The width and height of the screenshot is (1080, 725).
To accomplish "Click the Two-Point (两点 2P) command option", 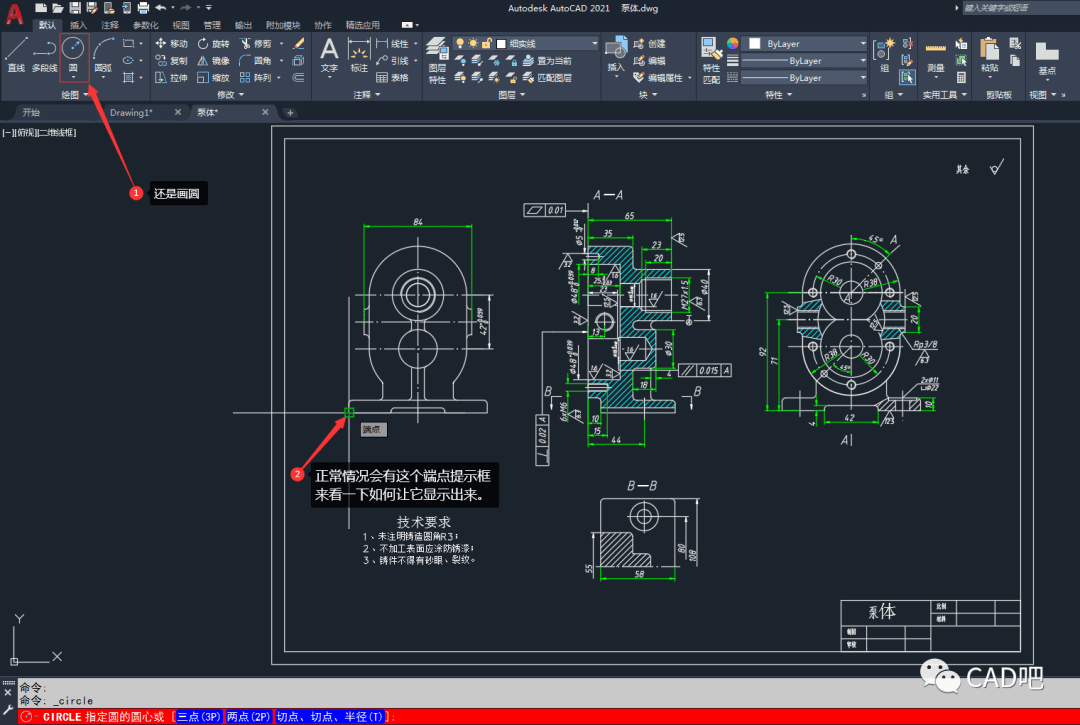I will 249,717.
